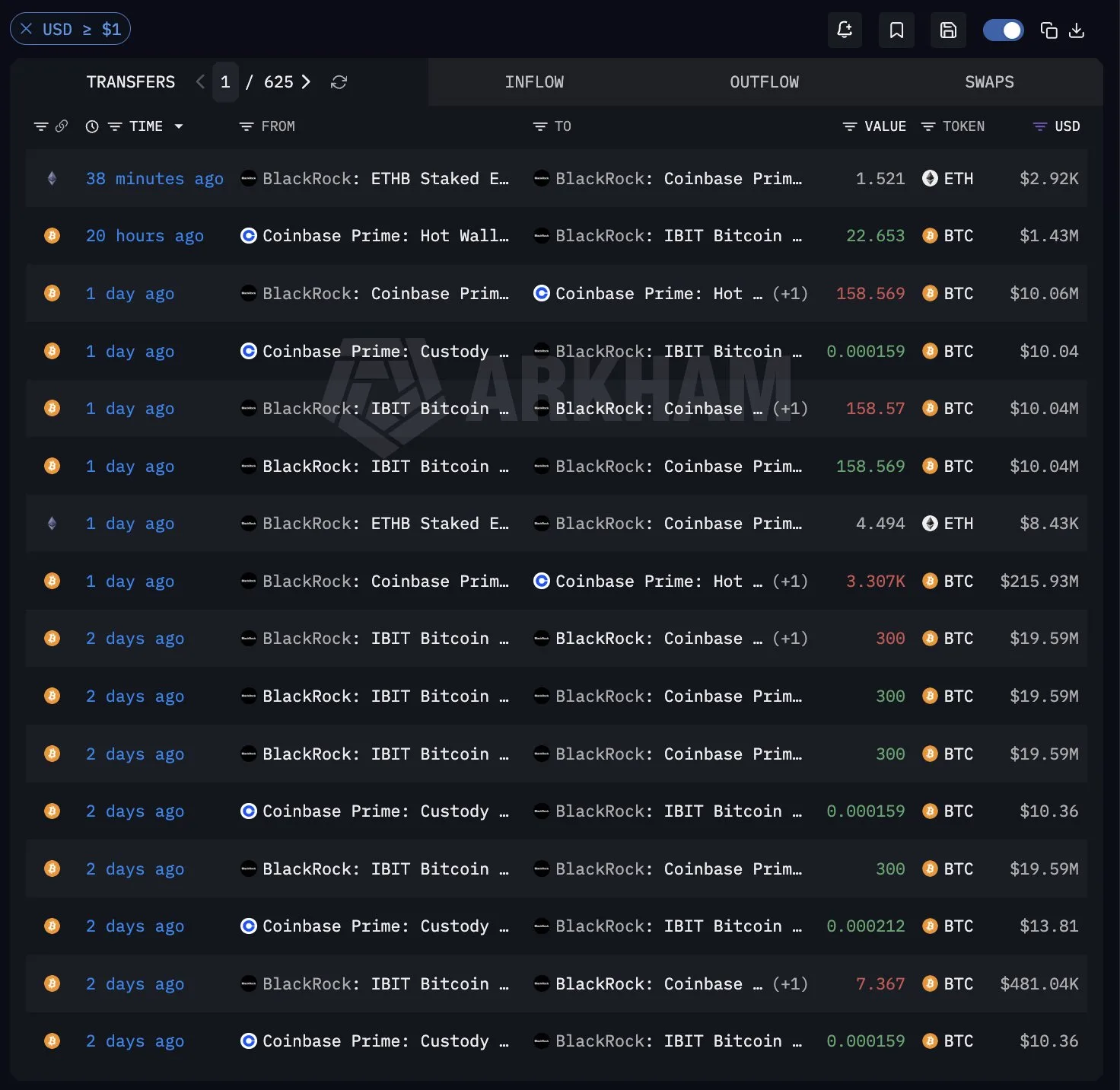1120x1090 pixels.
Task: Refresh the transfers list
Action: click(x=339, y=82)
